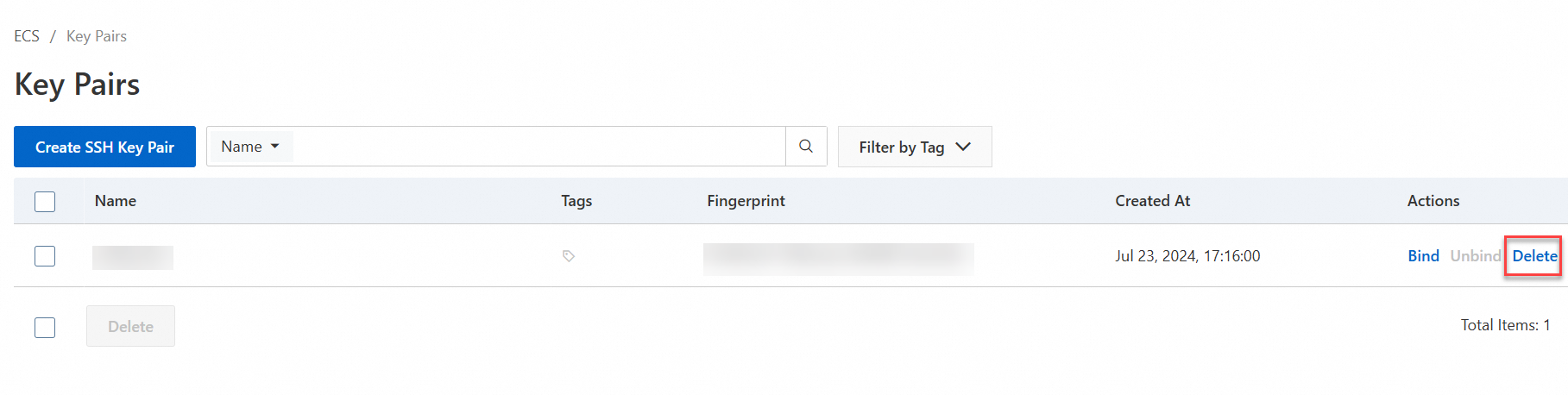Screen dimensions: 1568x395
Task: Click the blurred key pair name
Action: pyautogui.click(x=133, y=257)
